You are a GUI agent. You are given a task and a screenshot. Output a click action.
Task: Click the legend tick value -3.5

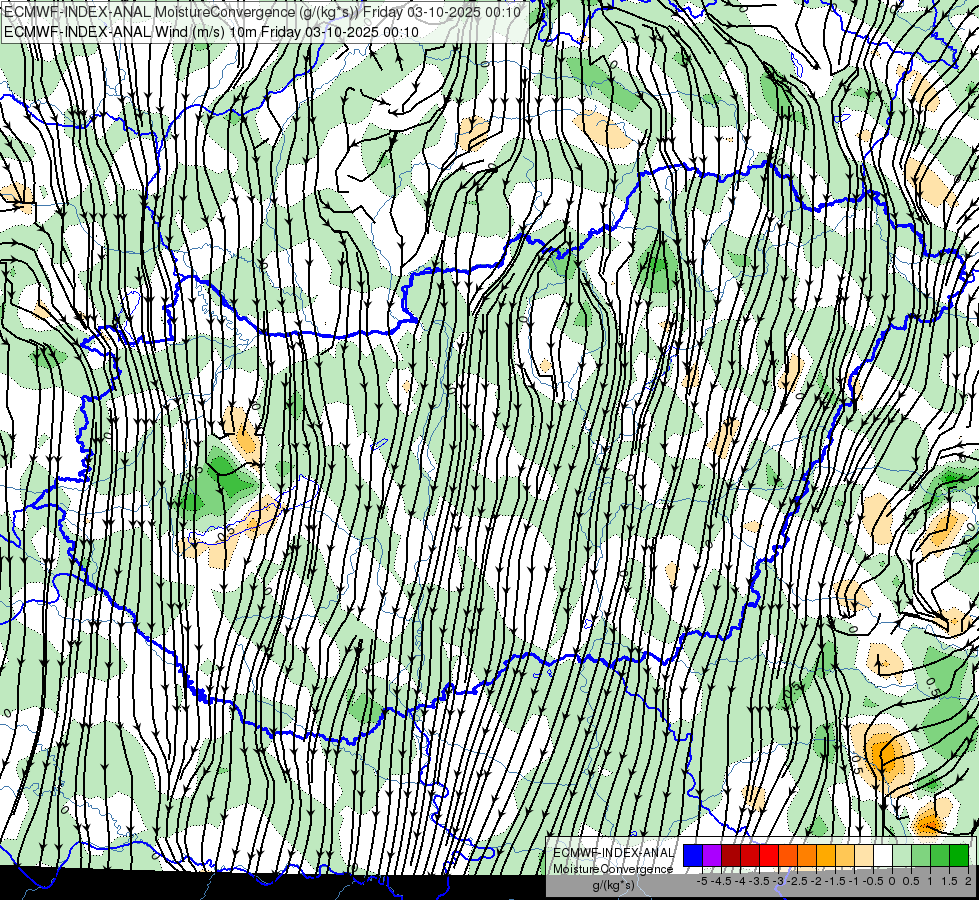760,881
